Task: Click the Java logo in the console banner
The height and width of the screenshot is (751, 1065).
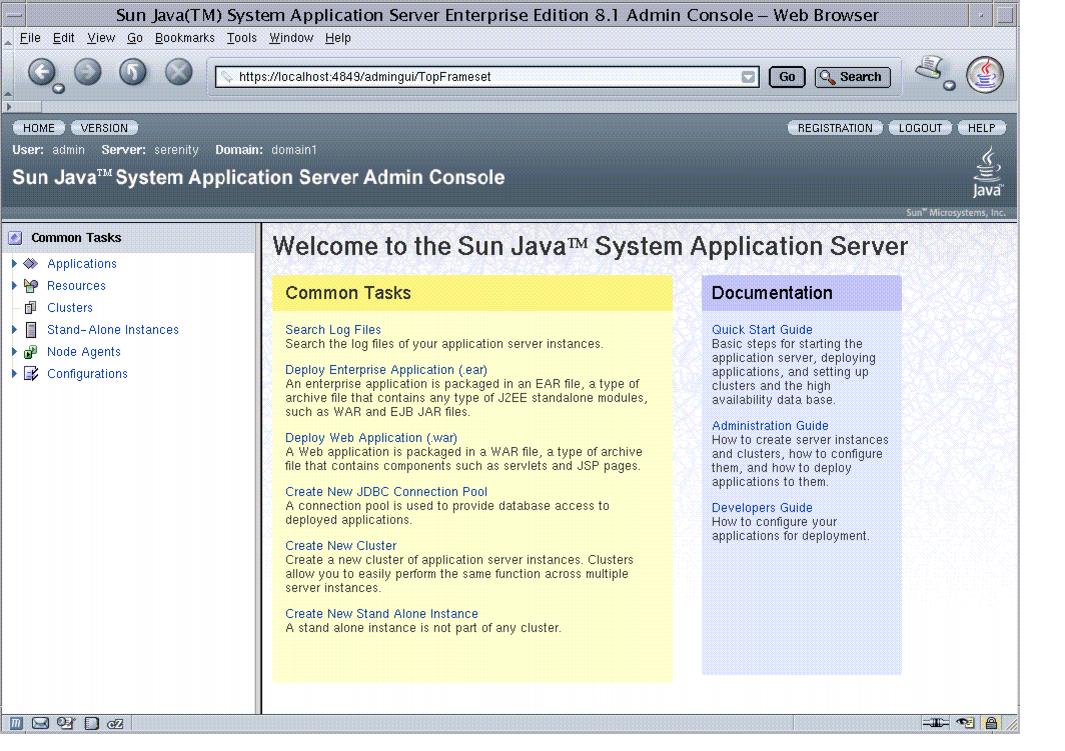Action: tap(987, 172)
